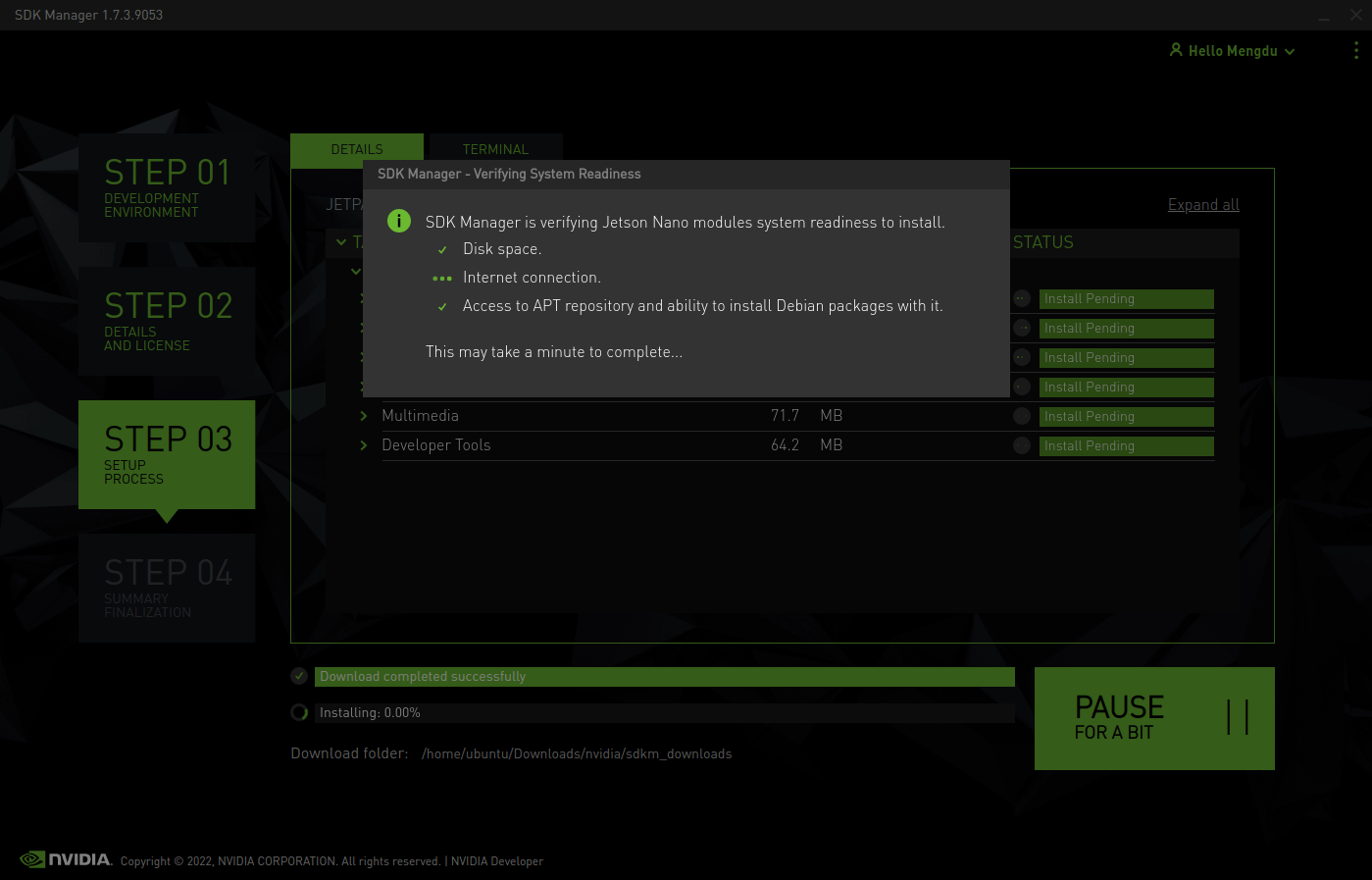Click the green info icon in the dialog

tap(399, 221)
